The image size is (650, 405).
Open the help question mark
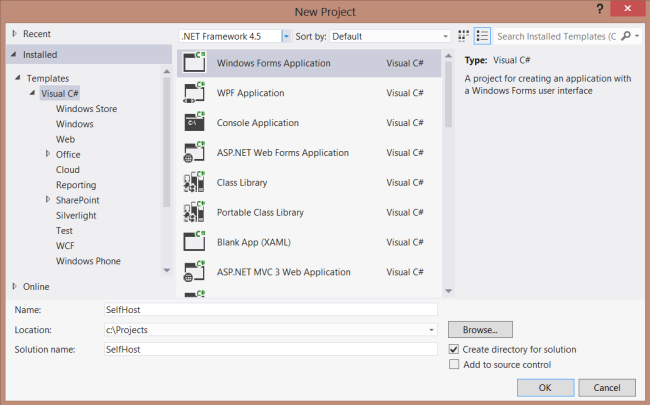coord(599,9)
